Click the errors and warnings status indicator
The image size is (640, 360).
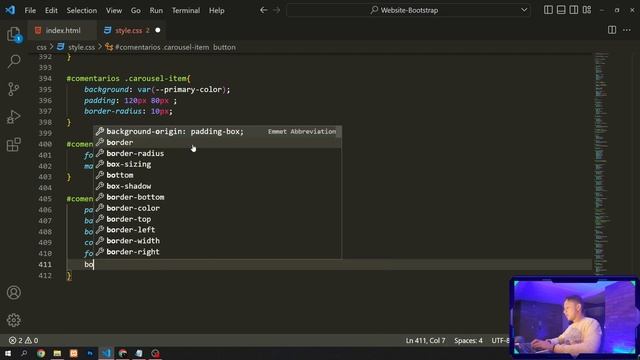tap(24, 340)
